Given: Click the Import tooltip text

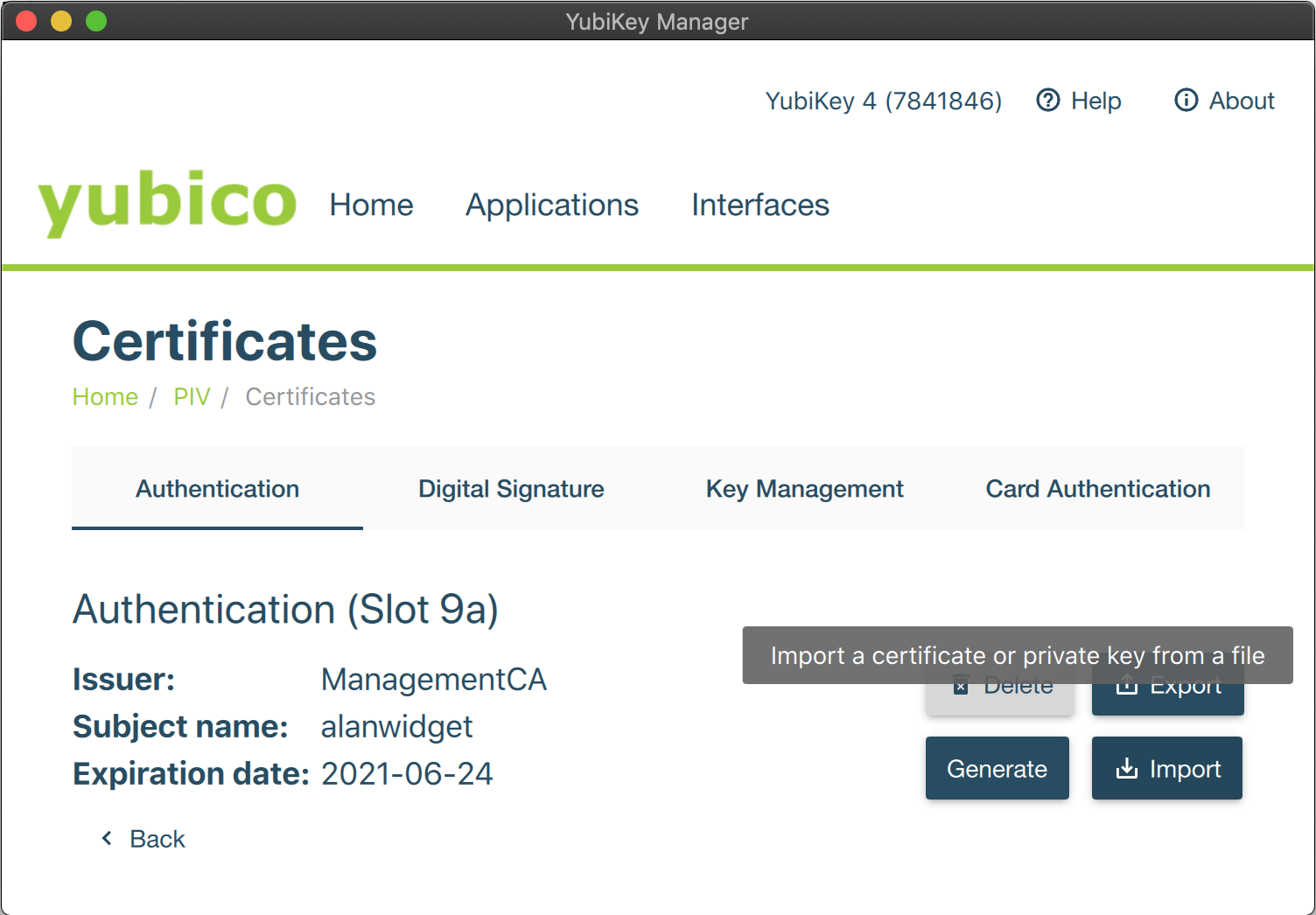Looking at the screenshot, I should (x=1017, y=655).
